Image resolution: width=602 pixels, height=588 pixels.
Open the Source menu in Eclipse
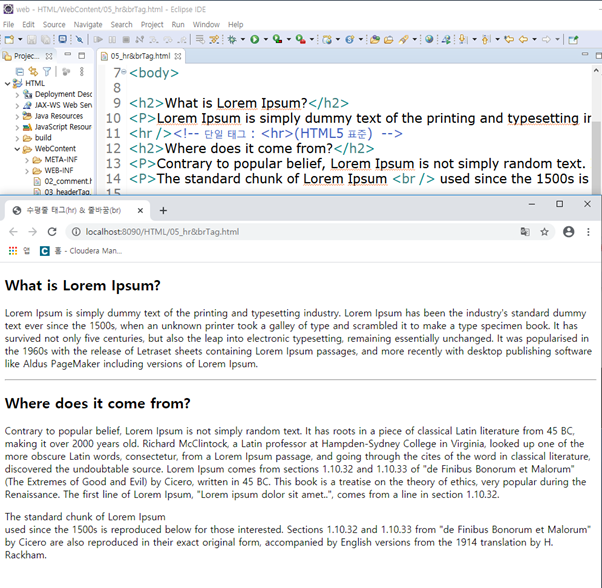[54, 25]
